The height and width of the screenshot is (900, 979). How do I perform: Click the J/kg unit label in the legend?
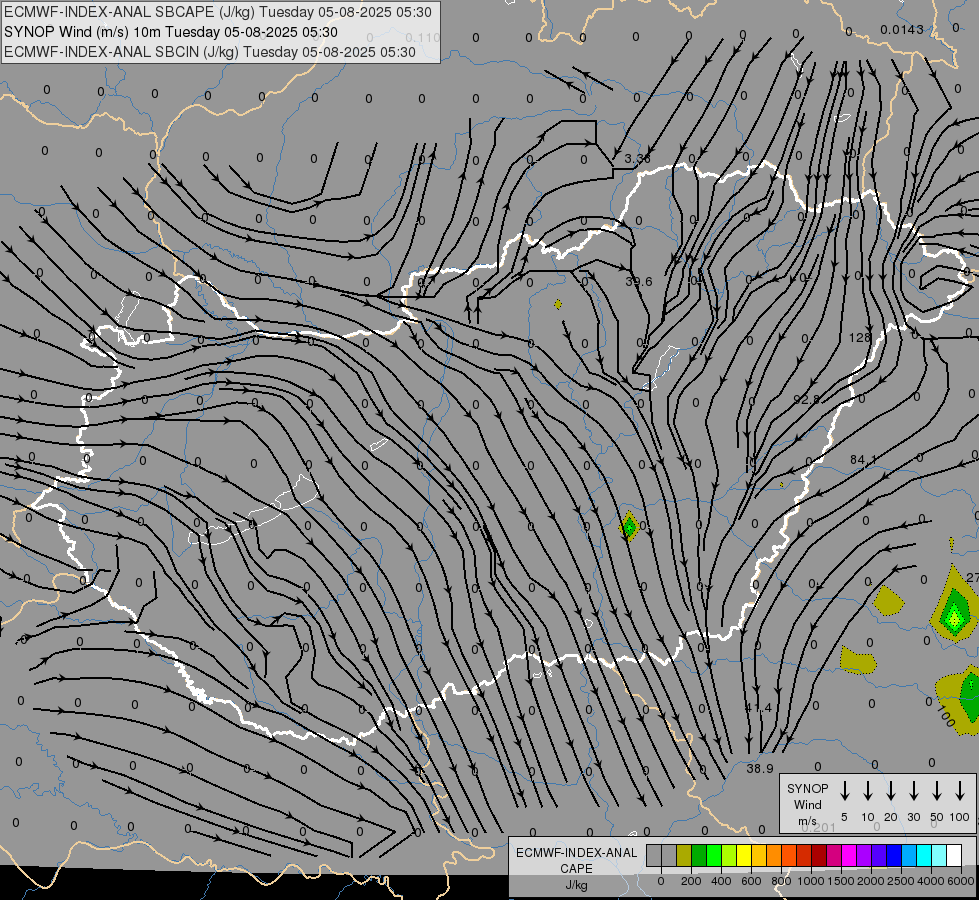576,885
